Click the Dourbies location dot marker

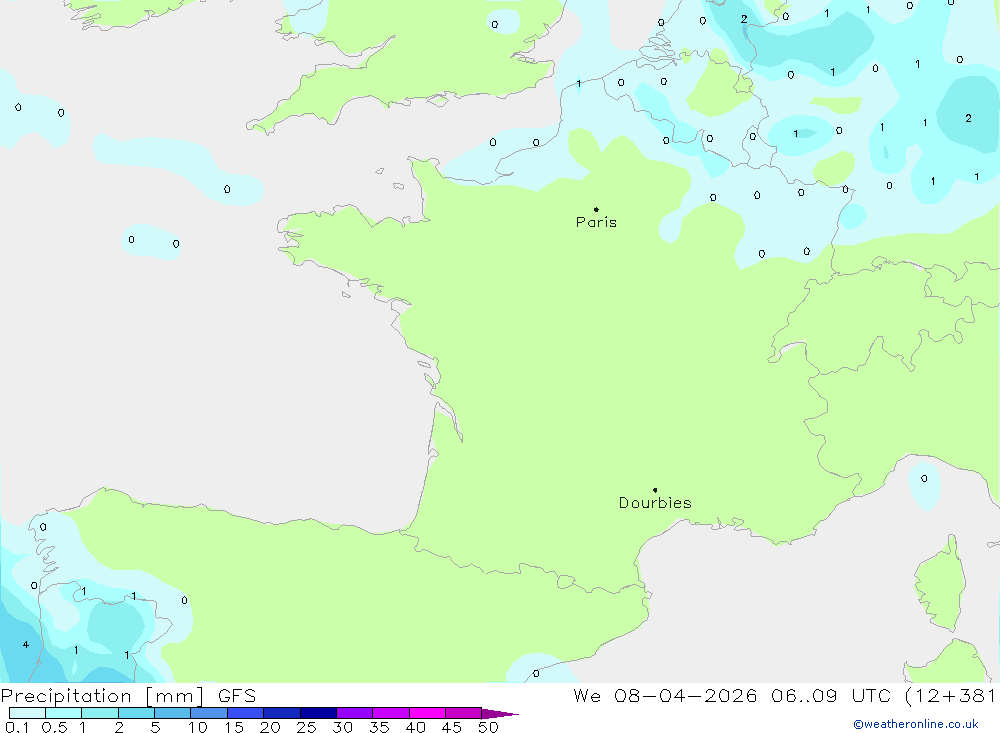click(655, 490)
